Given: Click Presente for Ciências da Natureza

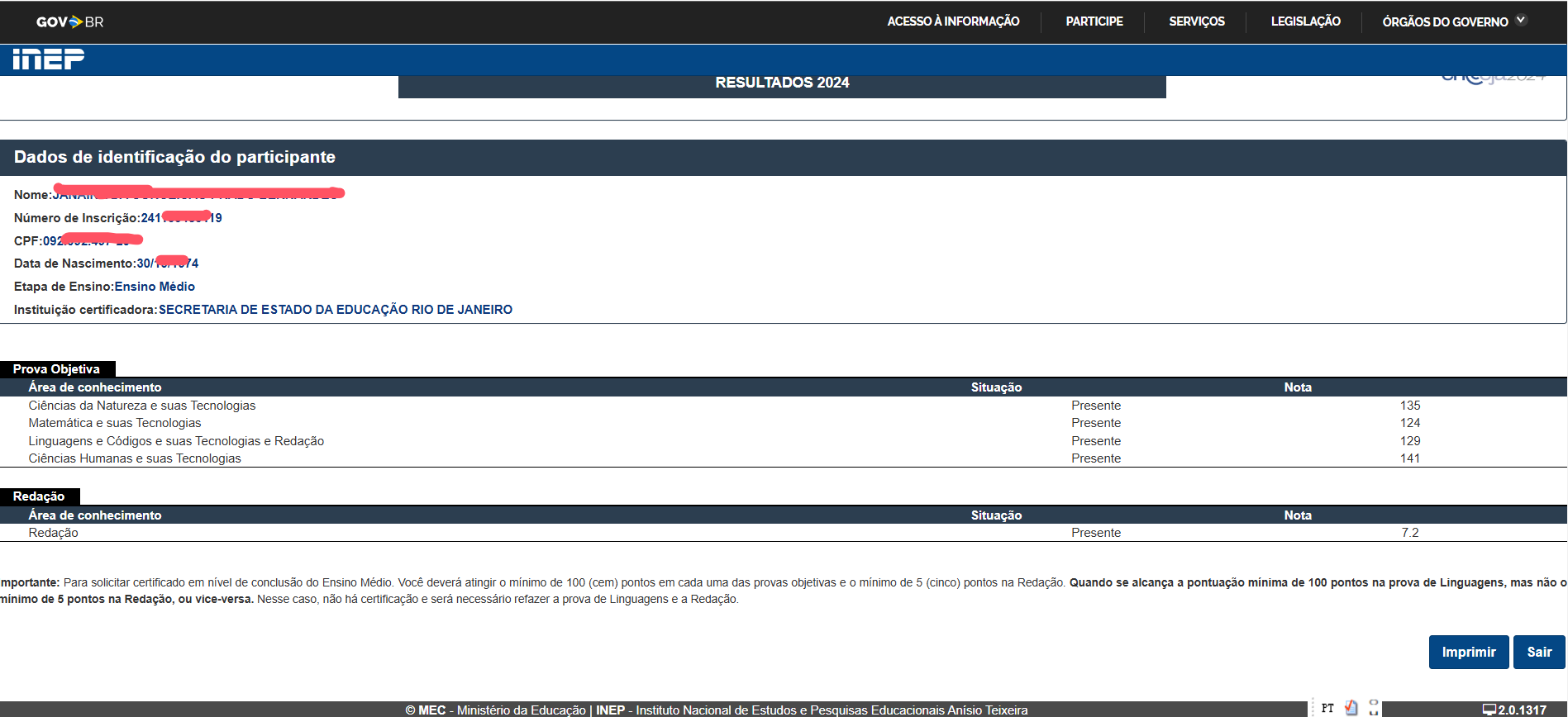Looking at the screenshot, I should (1096, 406).
